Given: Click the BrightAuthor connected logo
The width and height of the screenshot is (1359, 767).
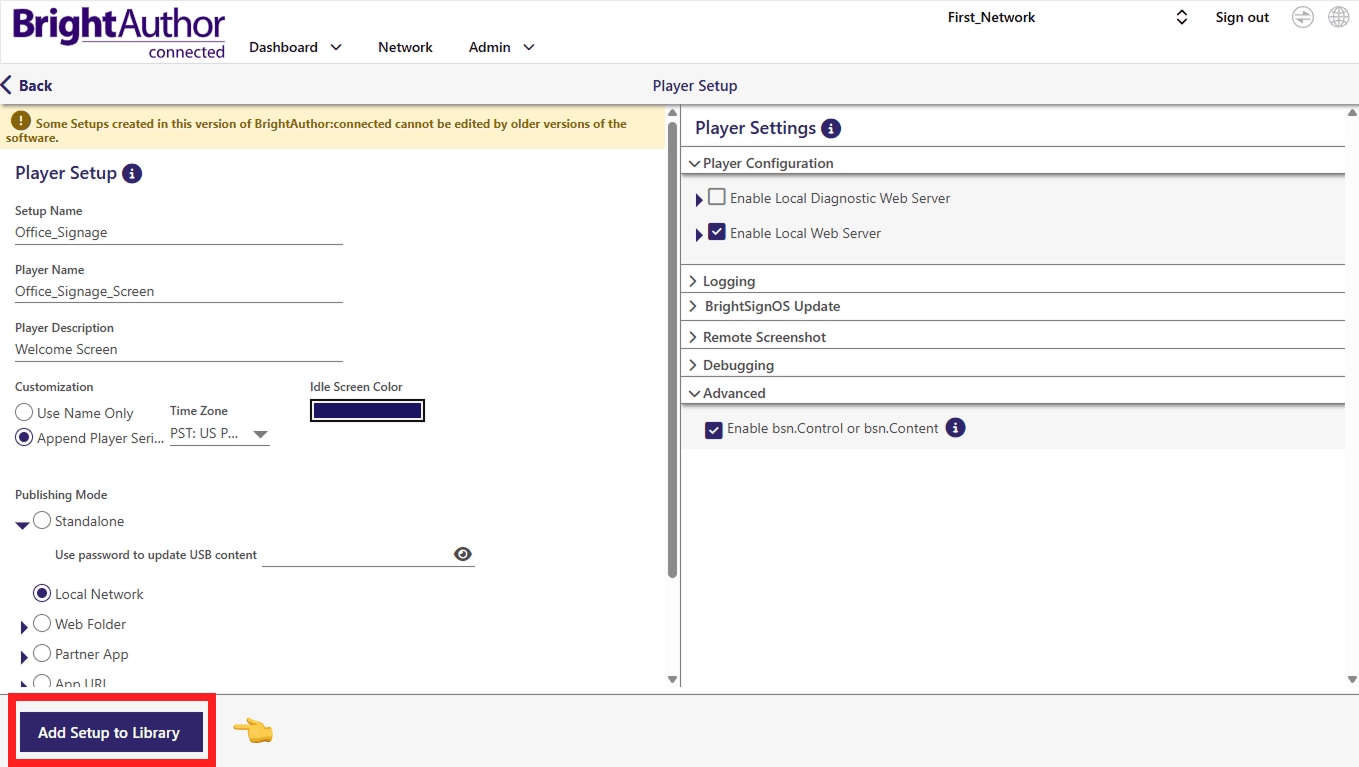Looking at the screenshot, I should click(119, 33).
